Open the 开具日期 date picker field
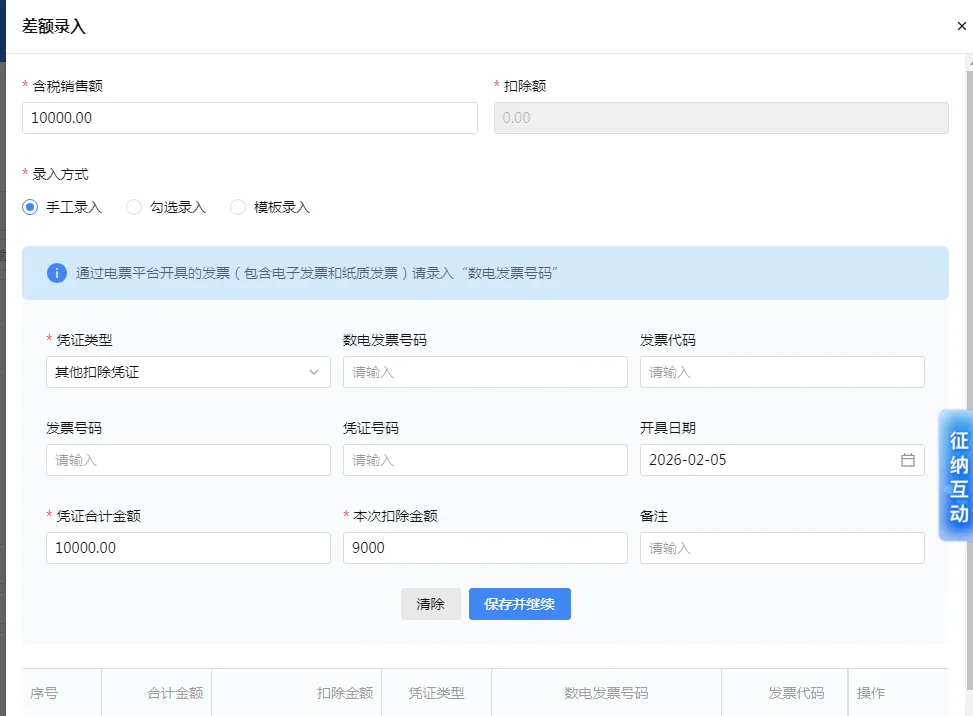The image size is (973, 716). (782, 460)
